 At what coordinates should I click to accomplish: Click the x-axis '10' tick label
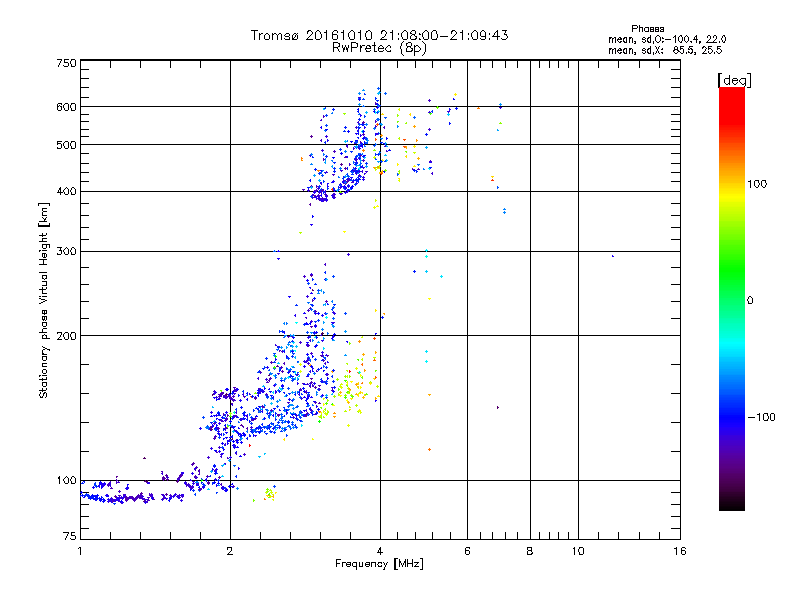click(578, 551)
